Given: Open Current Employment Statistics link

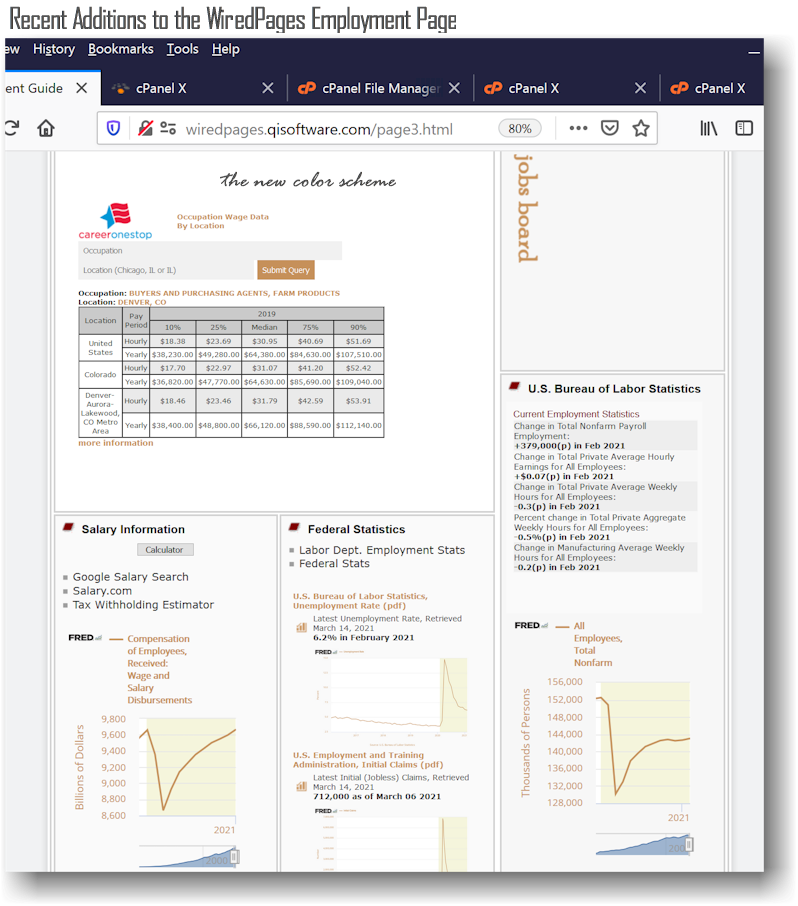Looking at the screenshot, I should click(x=576, y=414).
